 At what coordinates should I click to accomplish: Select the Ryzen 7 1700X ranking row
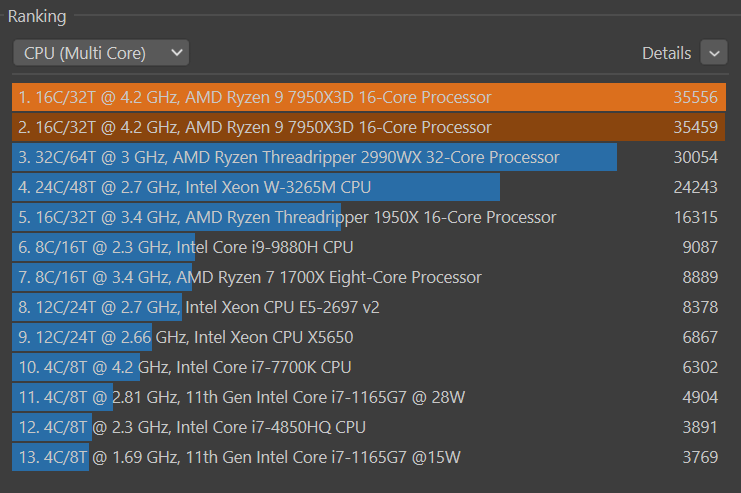pyautogui.click(x=250, y=277)
